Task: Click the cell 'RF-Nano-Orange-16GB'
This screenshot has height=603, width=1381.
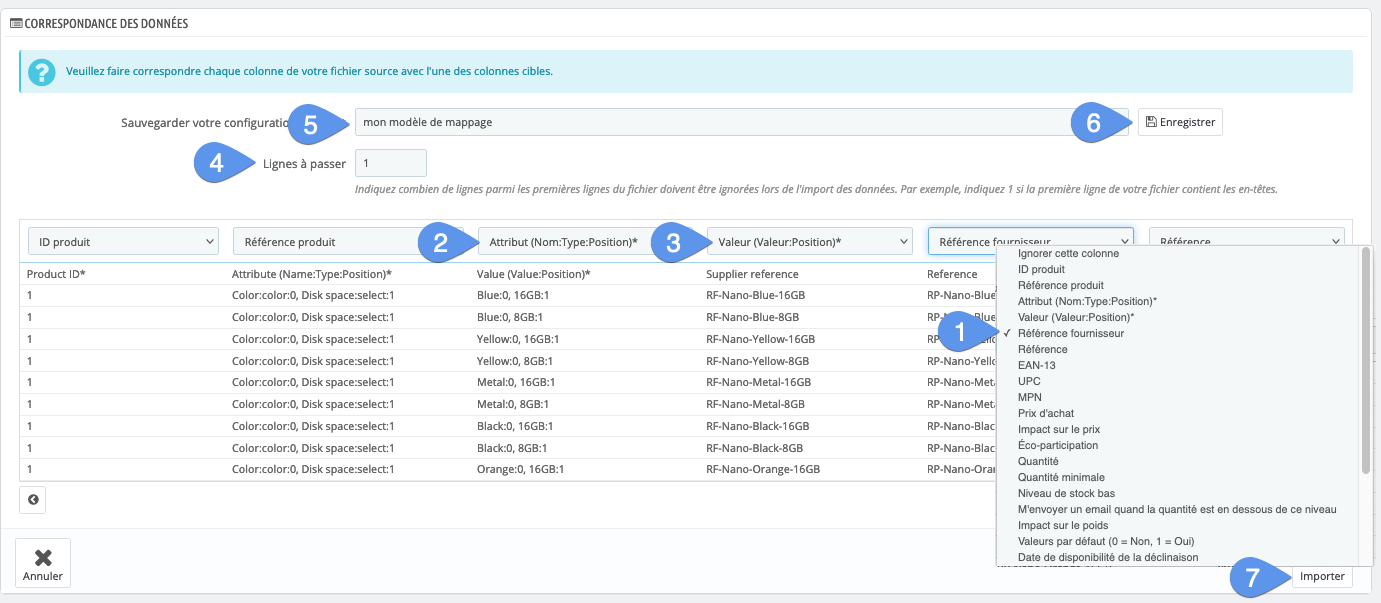Action: pyautogui.click(x=763, y=469)
